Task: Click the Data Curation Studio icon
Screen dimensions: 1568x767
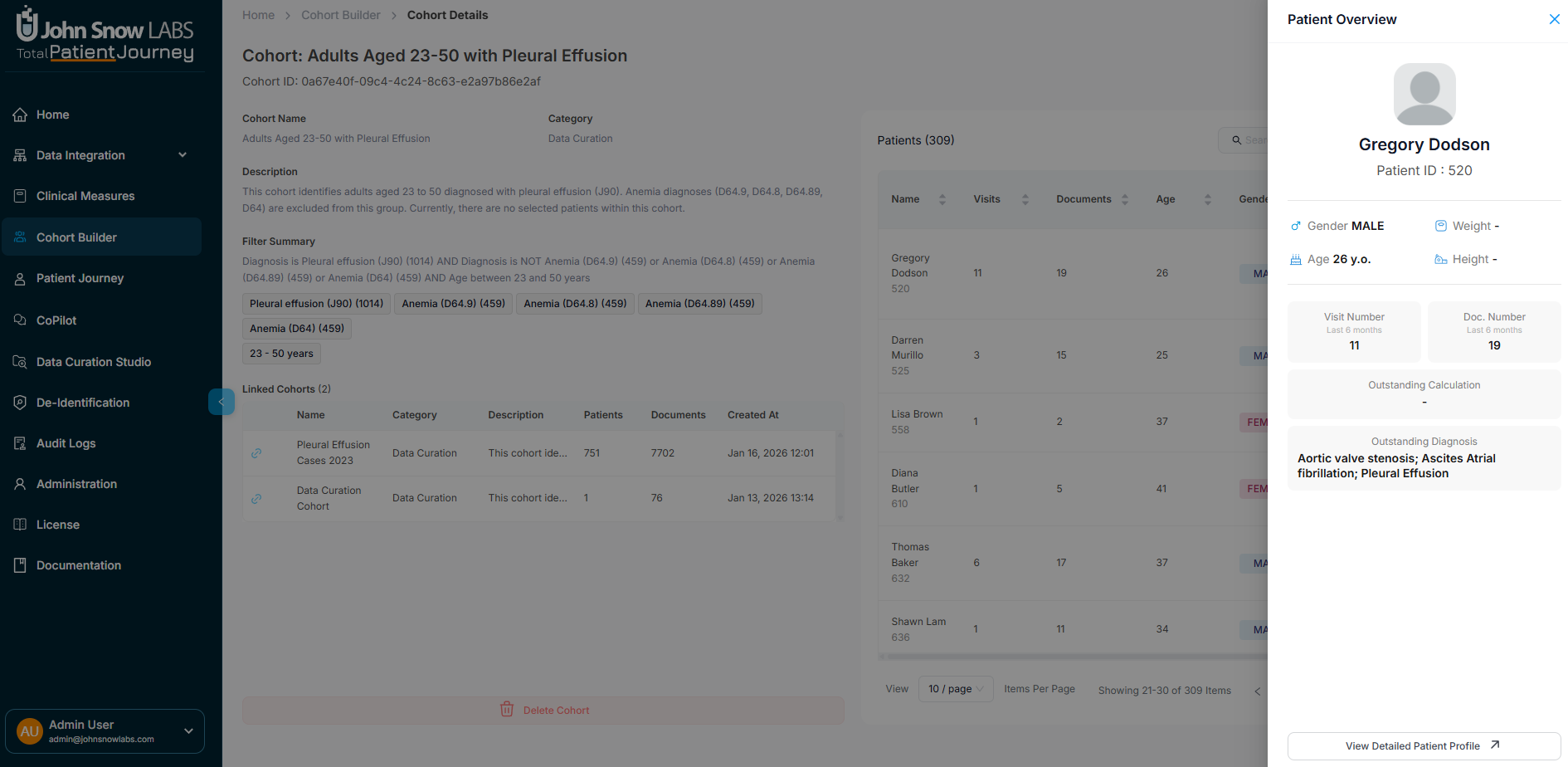Action: click(x=20, y=362)
